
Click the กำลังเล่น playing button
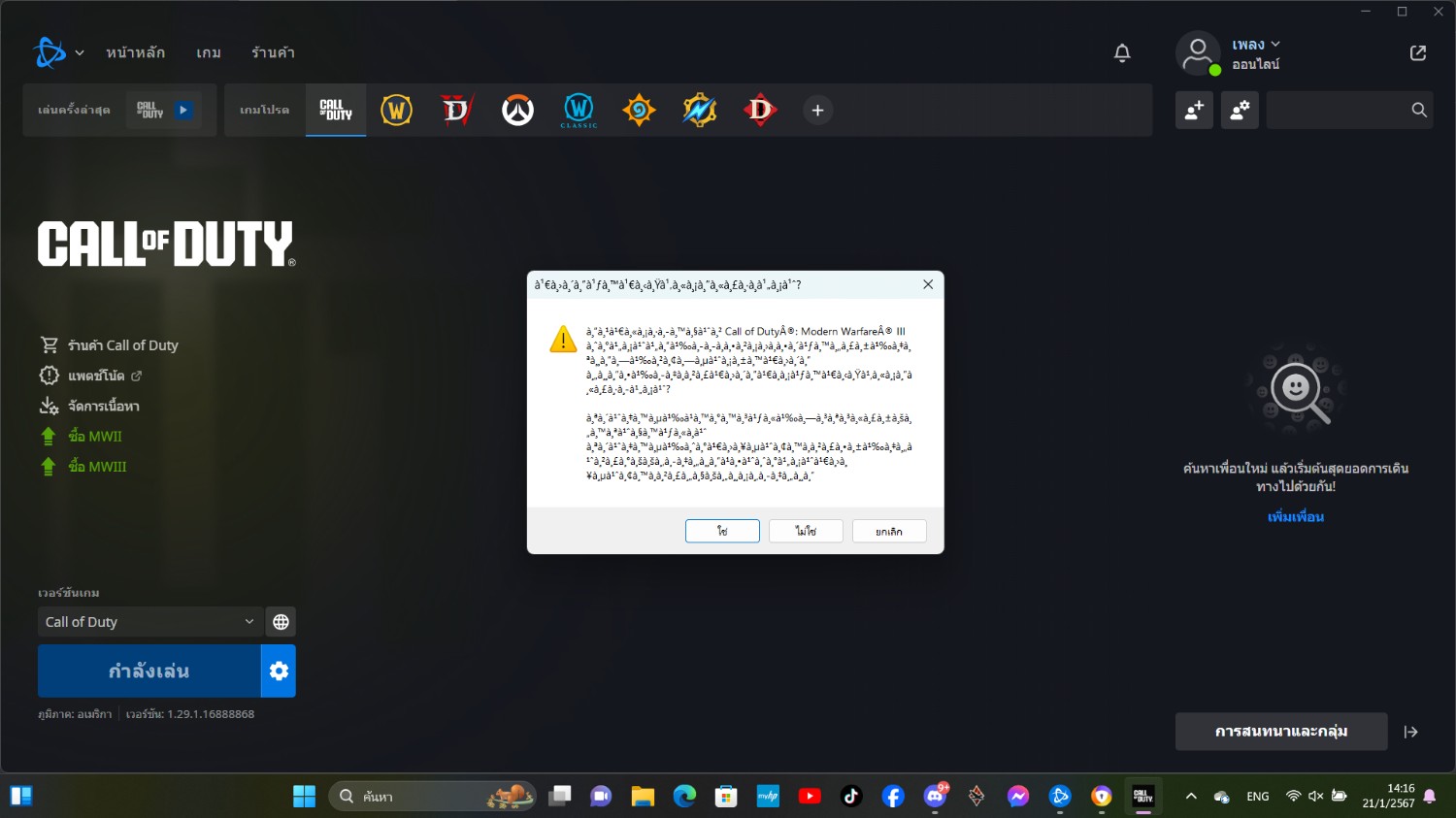point(149,671)
